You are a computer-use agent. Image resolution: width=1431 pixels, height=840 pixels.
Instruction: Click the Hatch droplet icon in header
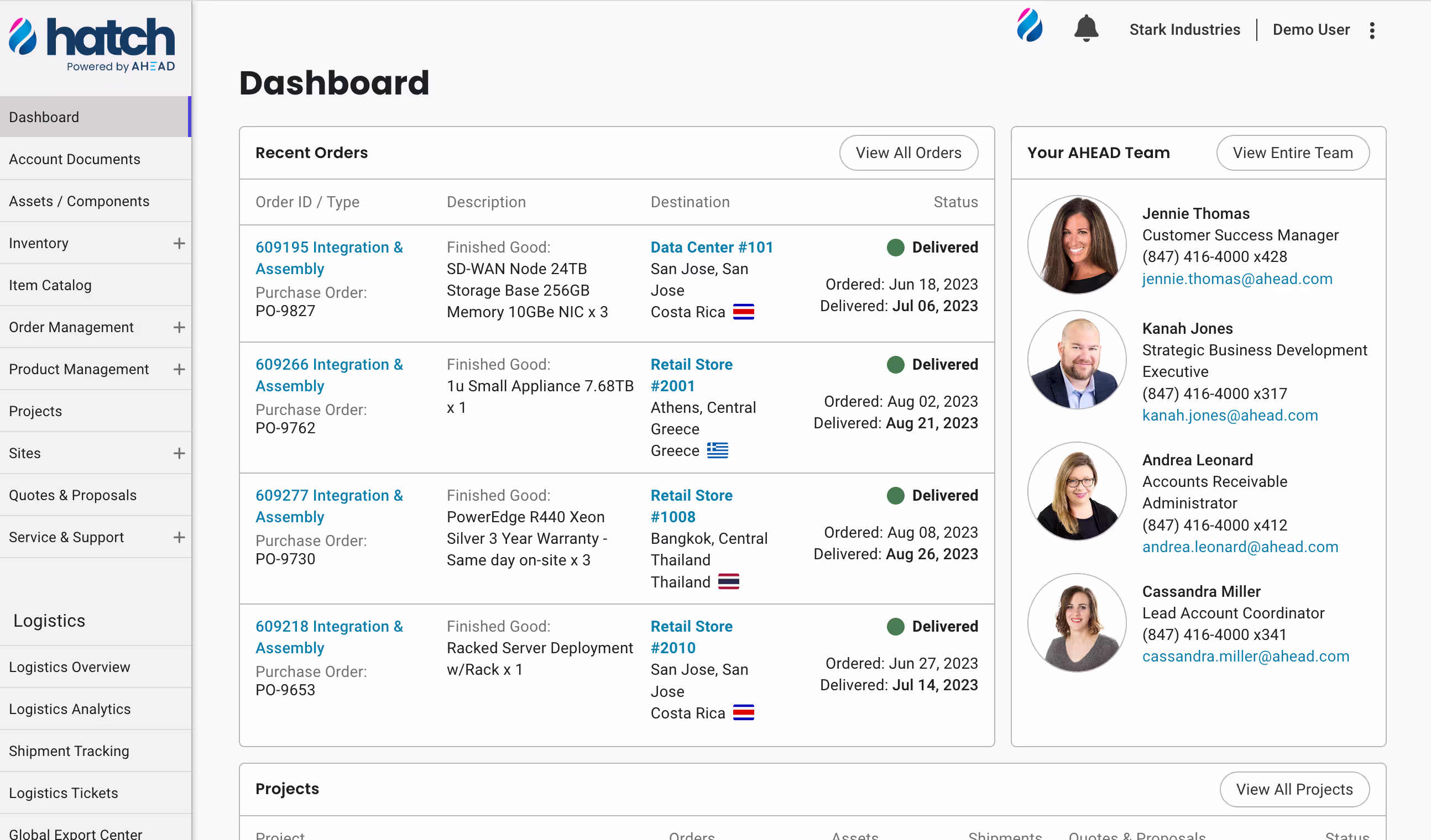click(x=1029, y=25)
